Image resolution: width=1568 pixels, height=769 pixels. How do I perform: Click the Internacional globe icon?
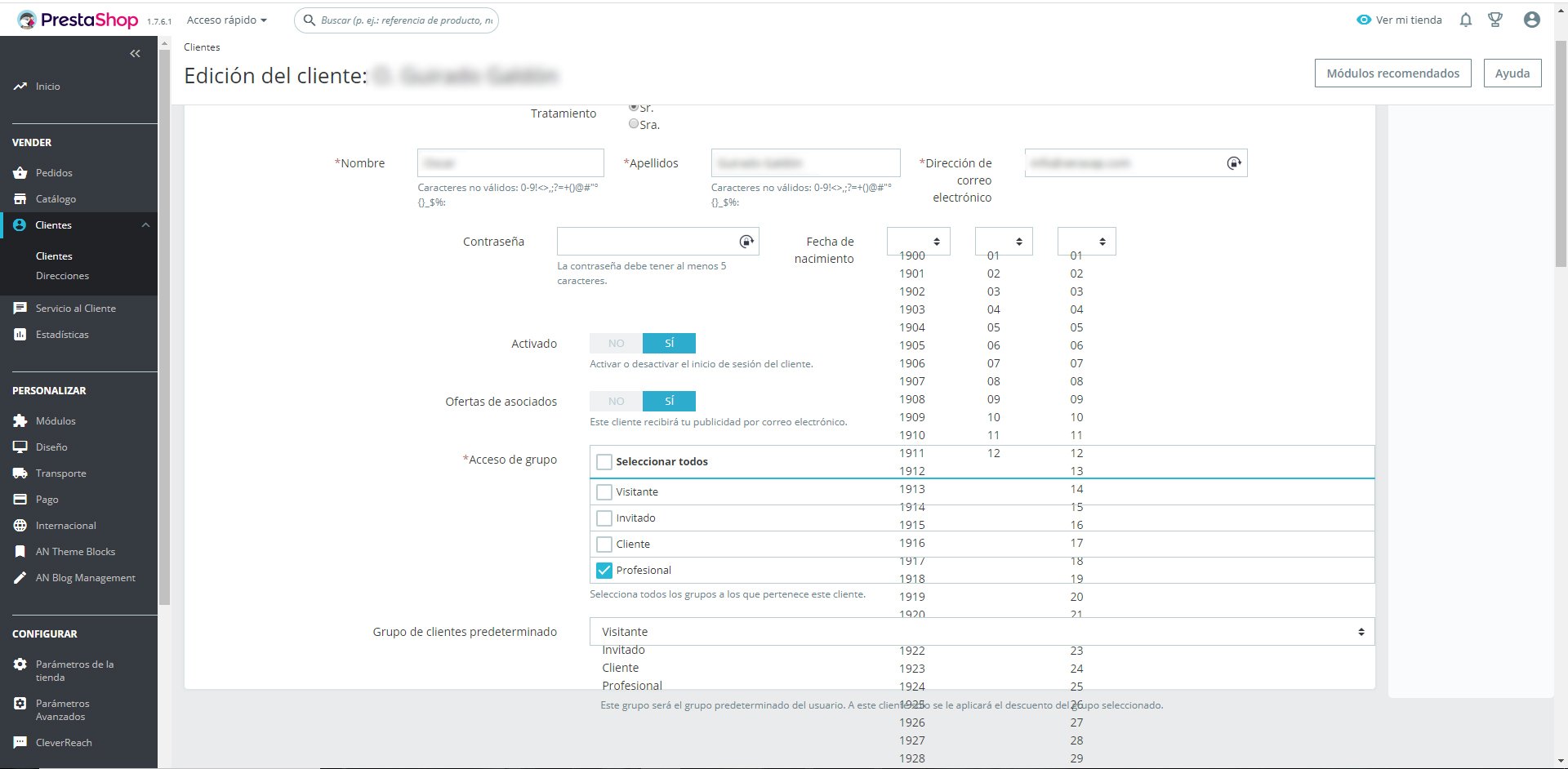click(20, 525)
